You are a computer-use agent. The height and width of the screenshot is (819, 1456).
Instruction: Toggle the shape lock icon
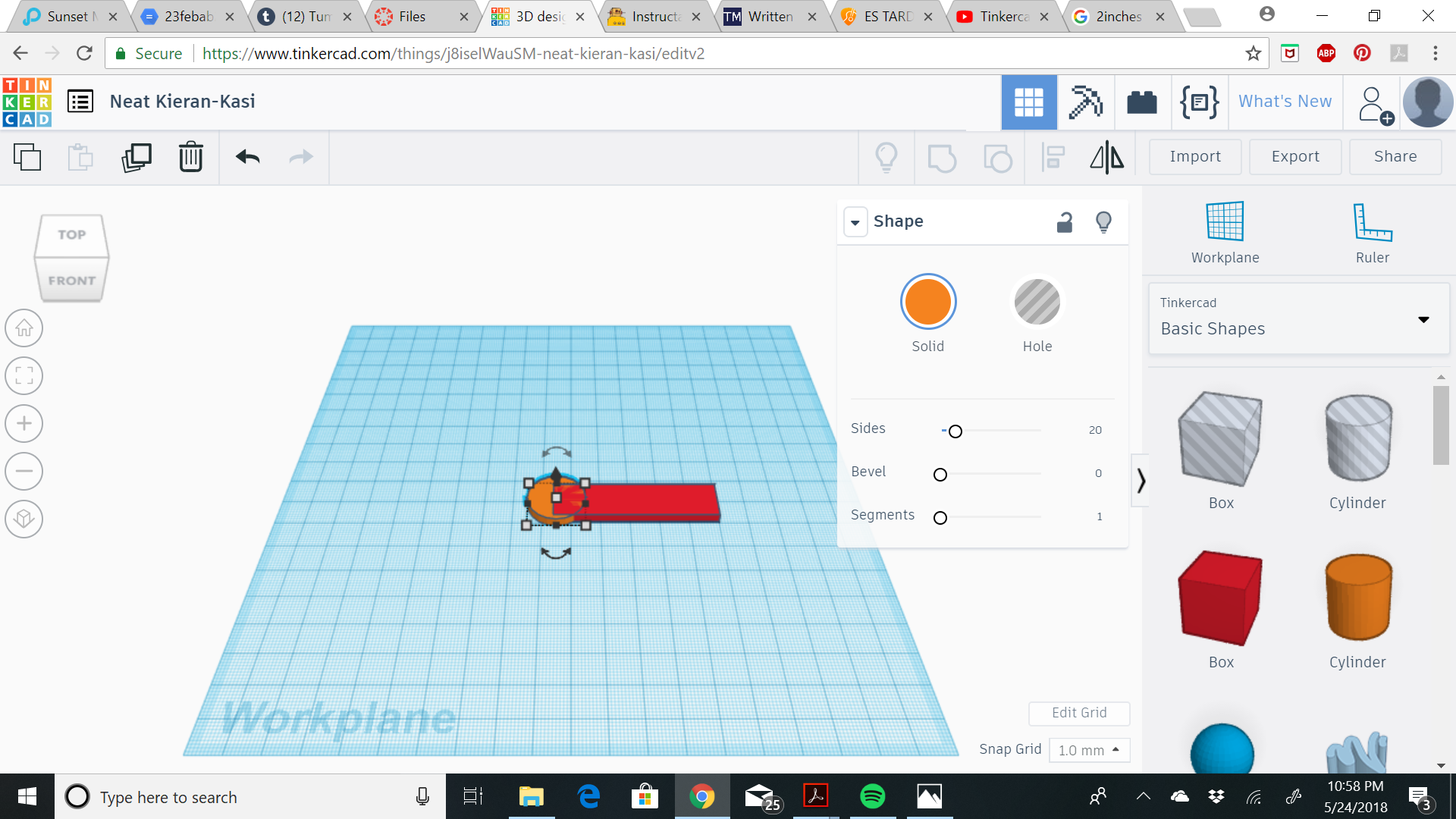click(1065, 222)
